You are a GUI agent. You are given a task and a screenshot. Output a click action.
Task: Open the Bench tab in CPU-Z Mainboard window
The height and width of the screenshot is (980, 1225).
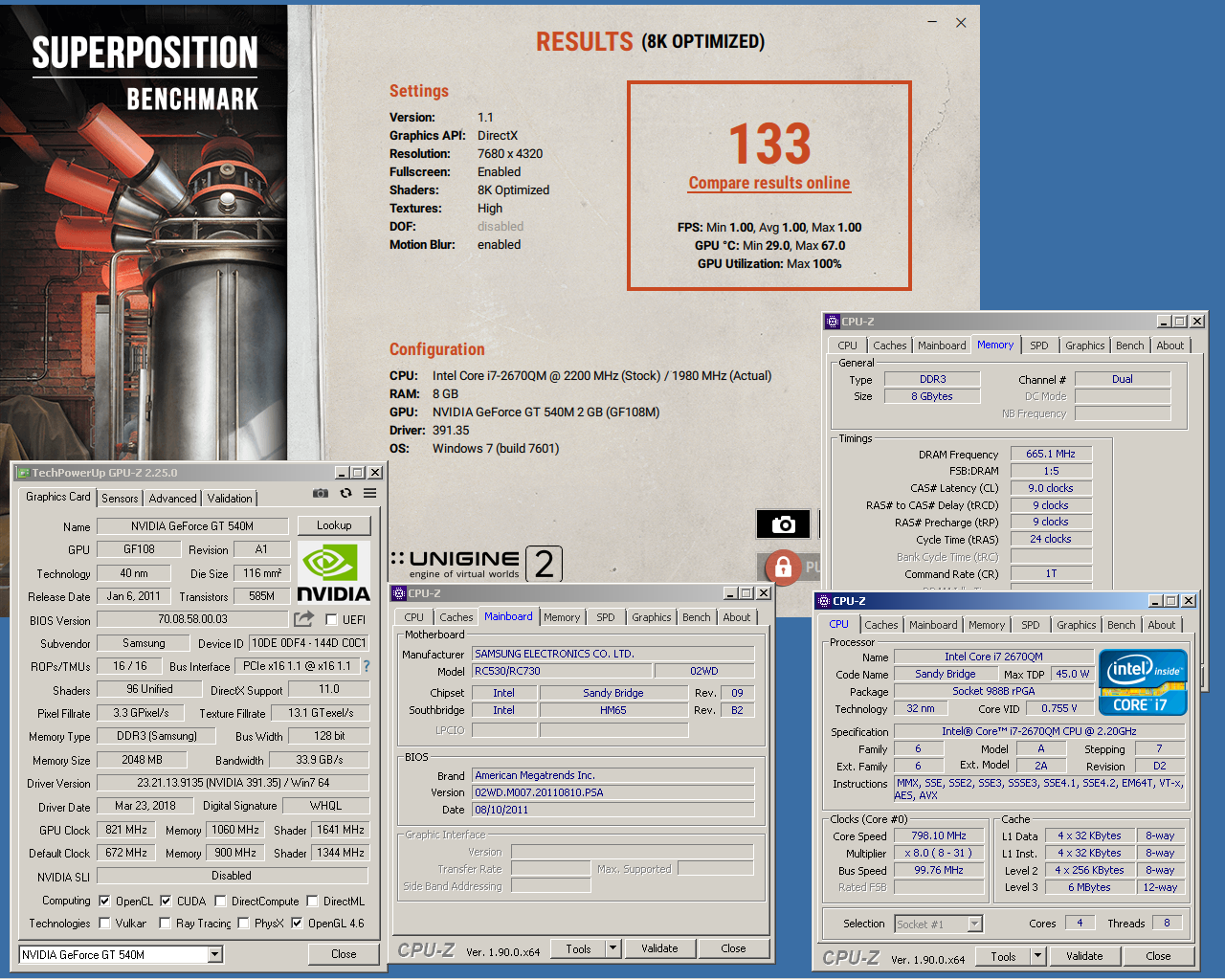pos(697,617)
